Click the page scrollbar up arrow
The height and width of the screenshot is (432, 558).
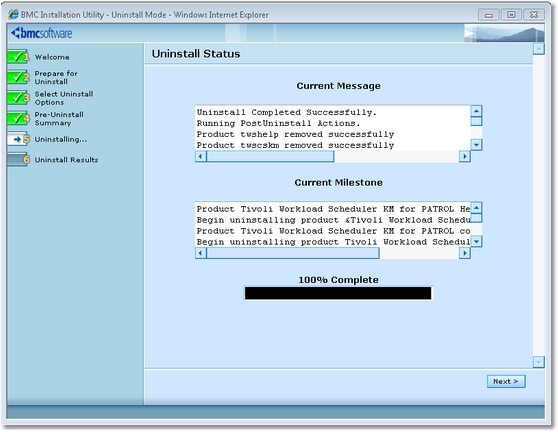538,49
